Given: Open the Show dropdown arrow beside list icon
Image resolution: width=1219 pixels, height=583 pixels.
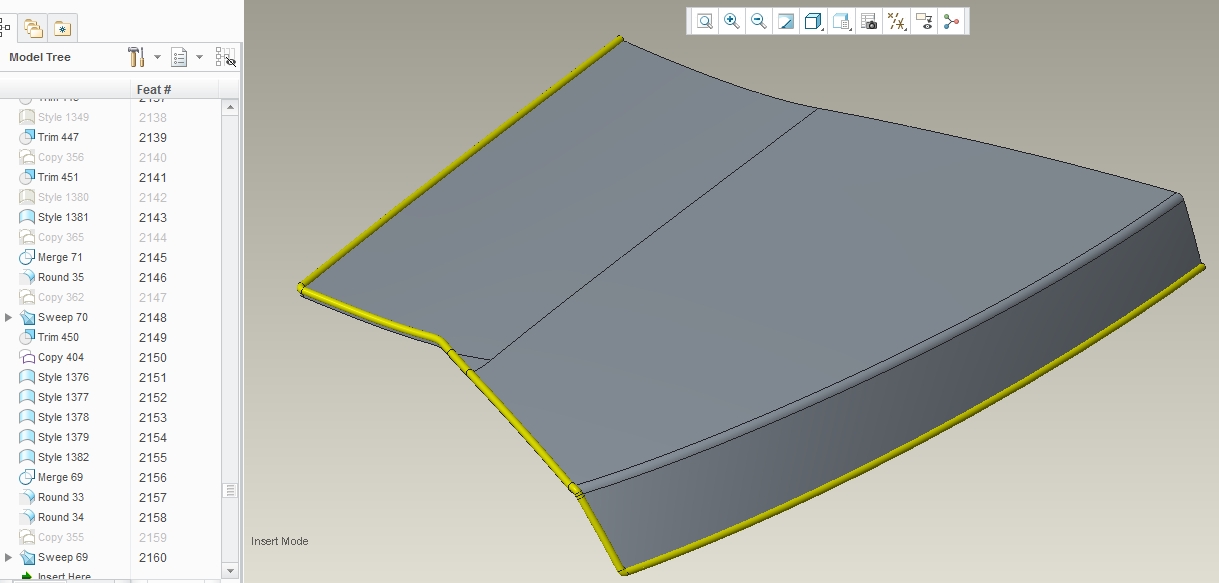Looking at the screenshot, I should 199,57.
